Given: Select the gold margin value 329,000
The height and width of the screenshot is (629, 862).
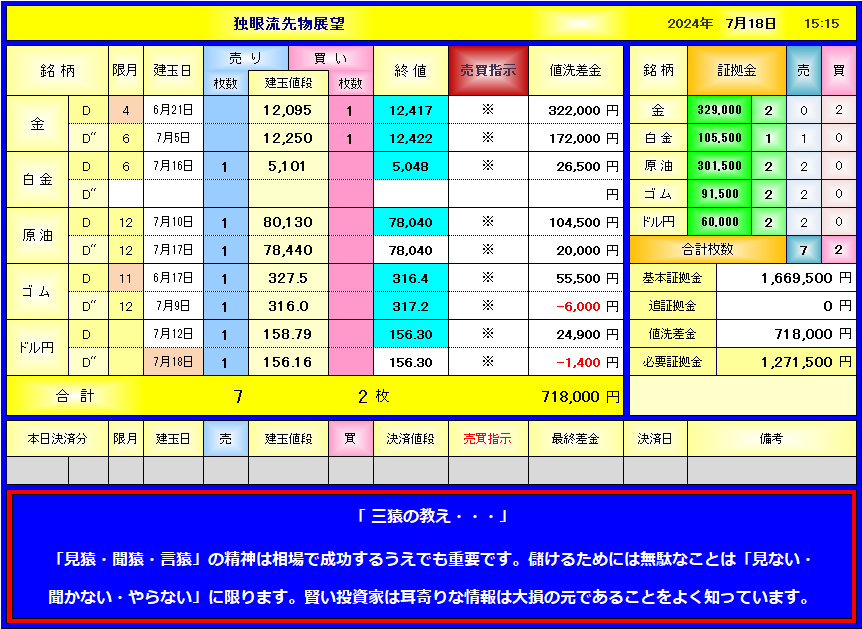Looking at the screenshot, I should pyautogui.click(x=719, y=110).
